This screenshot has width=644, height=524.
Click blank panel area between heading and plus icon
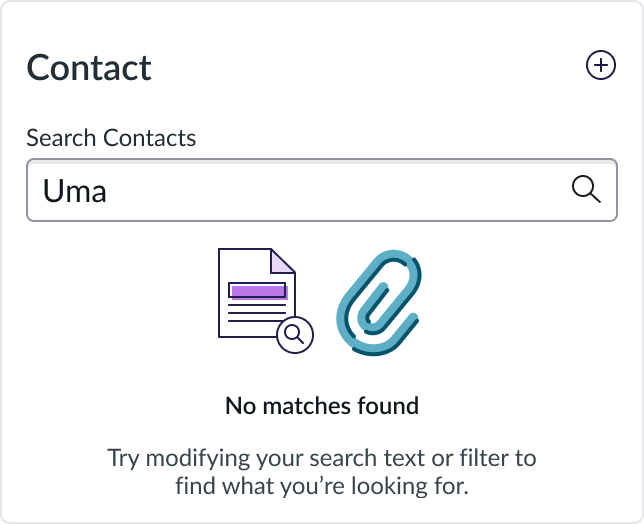(370, 67)
